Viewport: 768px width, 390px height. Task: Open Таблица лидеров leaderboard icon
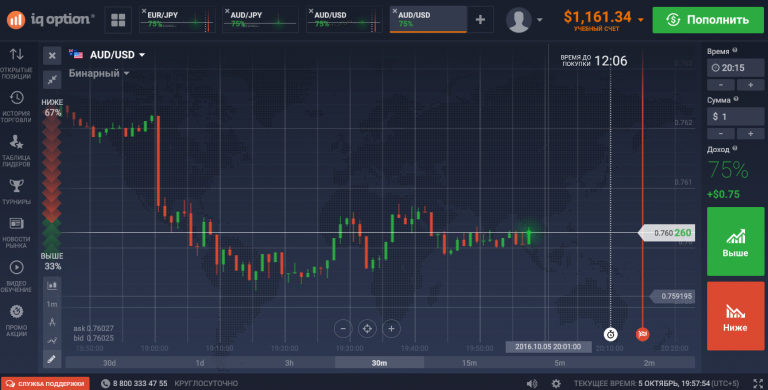[16, 151]
